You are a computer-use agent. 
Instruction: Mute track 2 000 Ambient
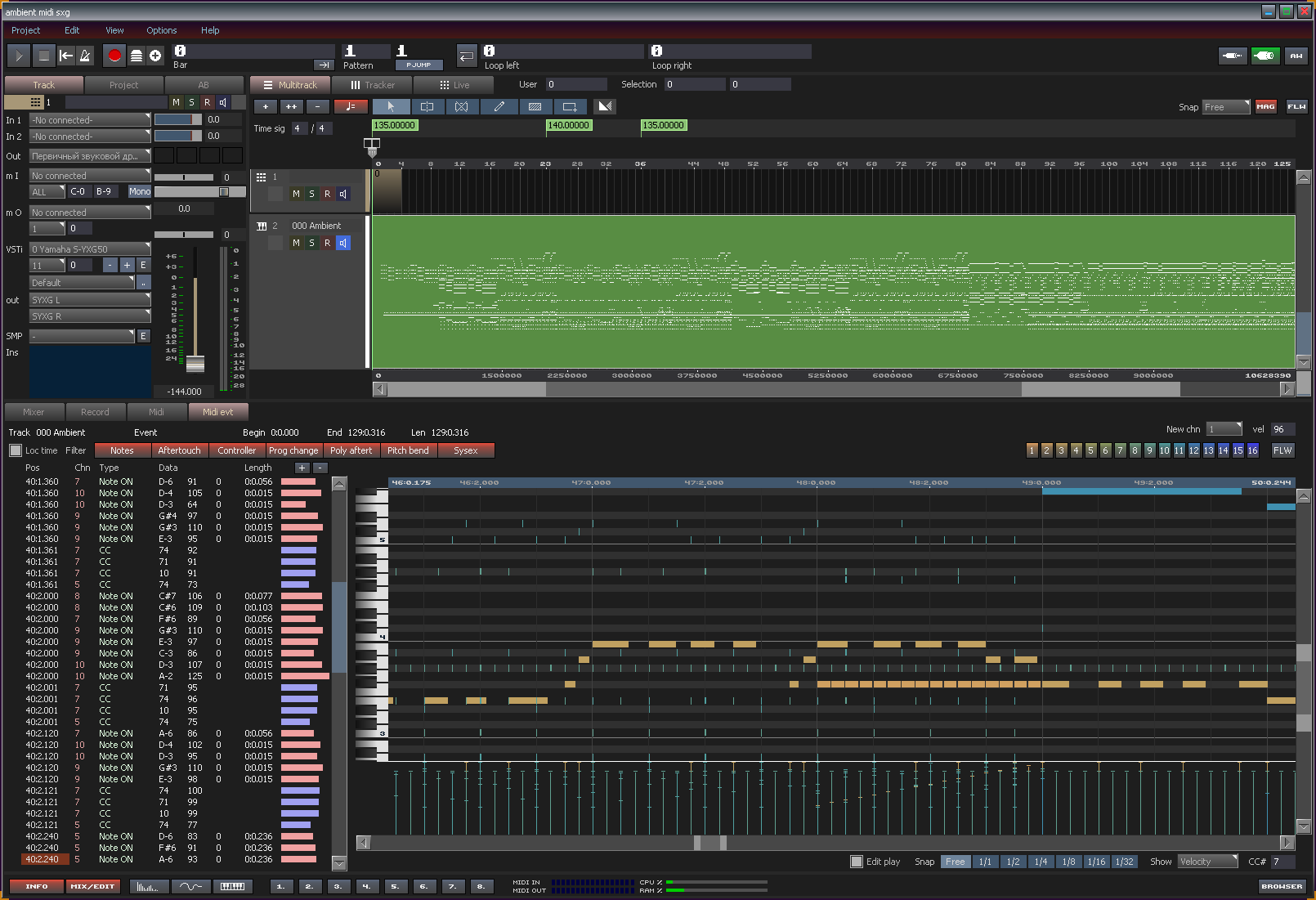296,243
